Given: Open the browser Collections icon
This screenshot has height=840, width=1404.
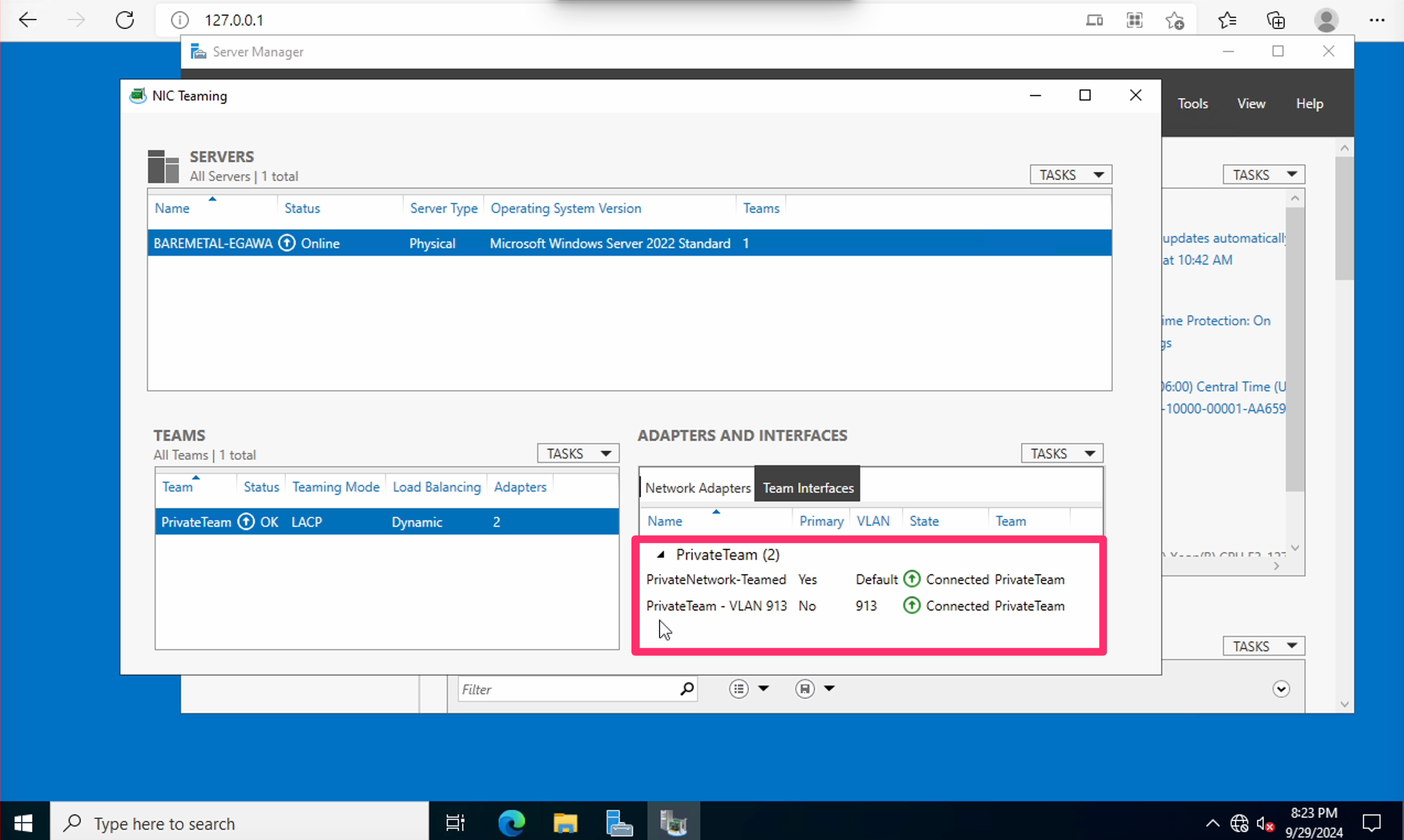Looking at the screenshot, I should click(x=1276, y=20).
